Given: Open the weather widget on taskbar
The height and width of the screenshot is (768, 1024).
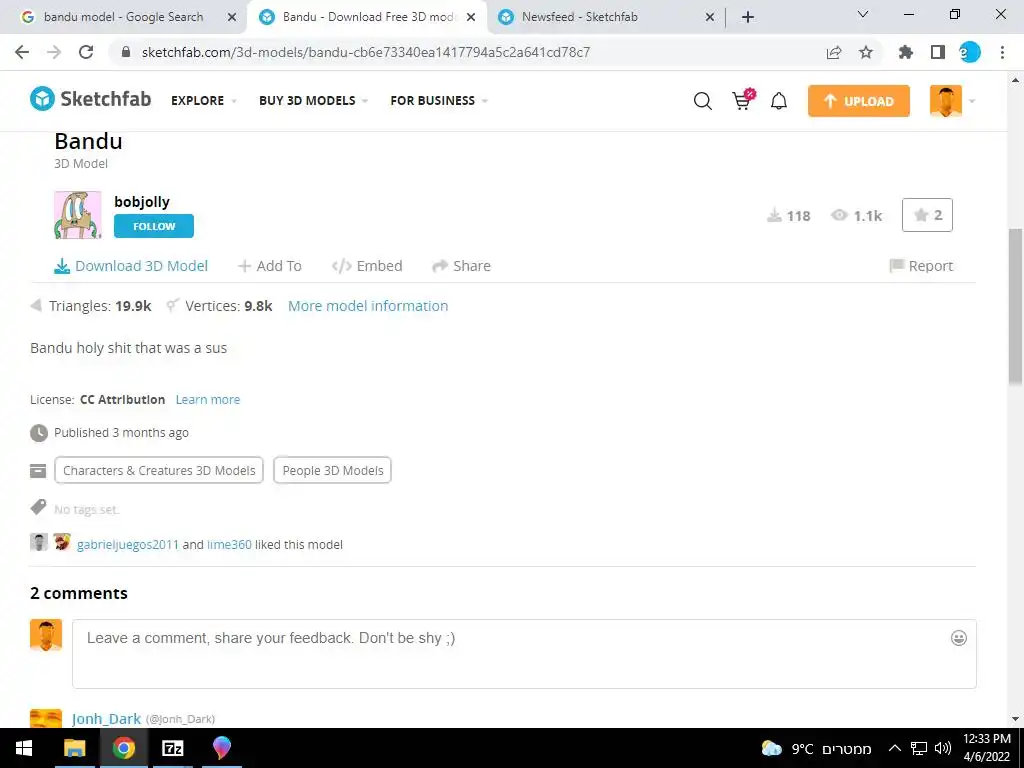Looking at the screenshot, I should pyautogui.click(x=817, y=748).
